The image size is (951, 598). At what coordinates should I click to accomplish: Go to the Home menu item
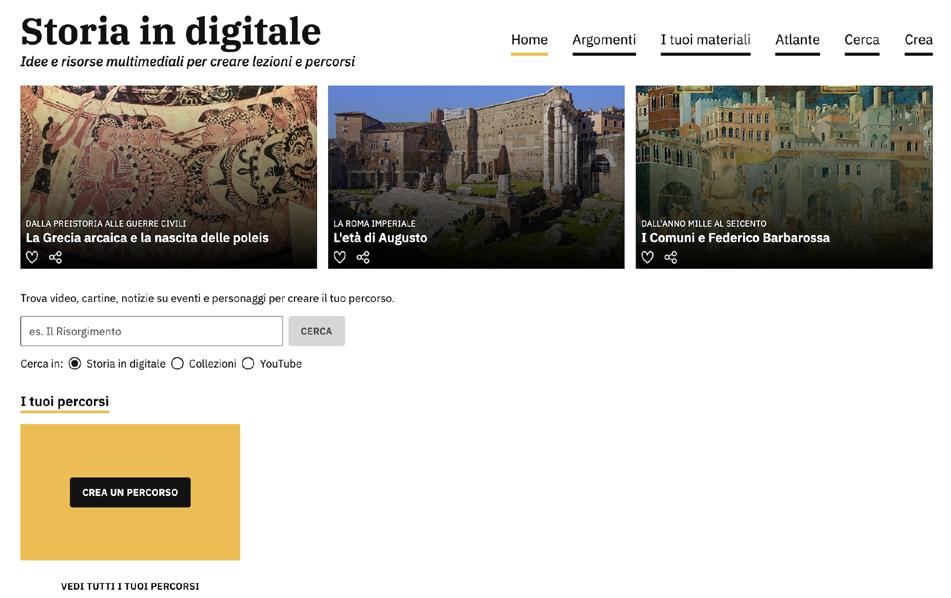click(x=529, y=40)
